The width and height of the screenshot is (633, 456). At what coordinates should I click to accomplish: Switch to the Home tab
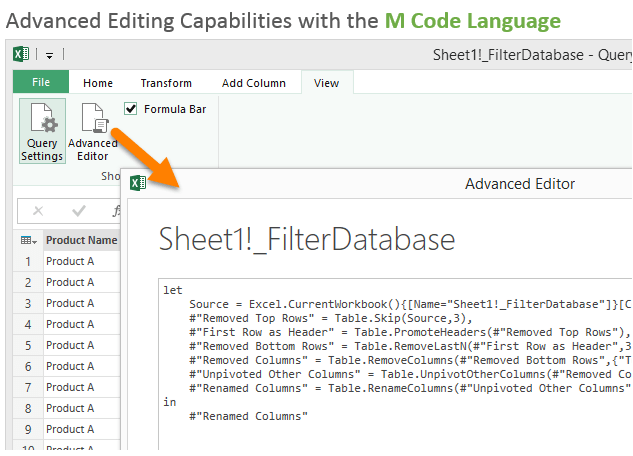click(x=98, y=83)
